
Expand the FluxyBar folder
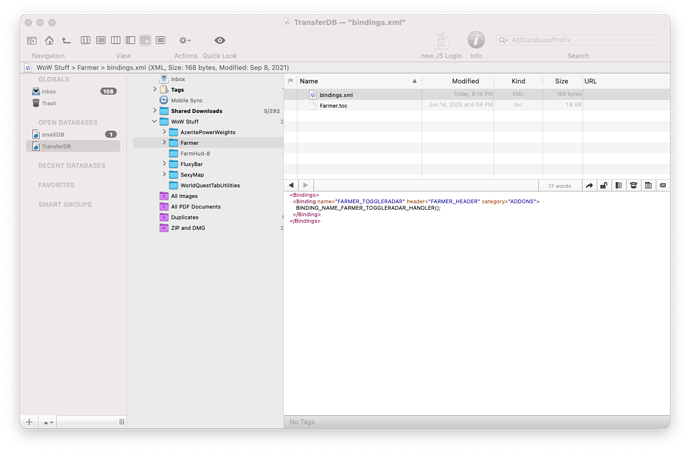pyautogui.click(x=164, y=164)
